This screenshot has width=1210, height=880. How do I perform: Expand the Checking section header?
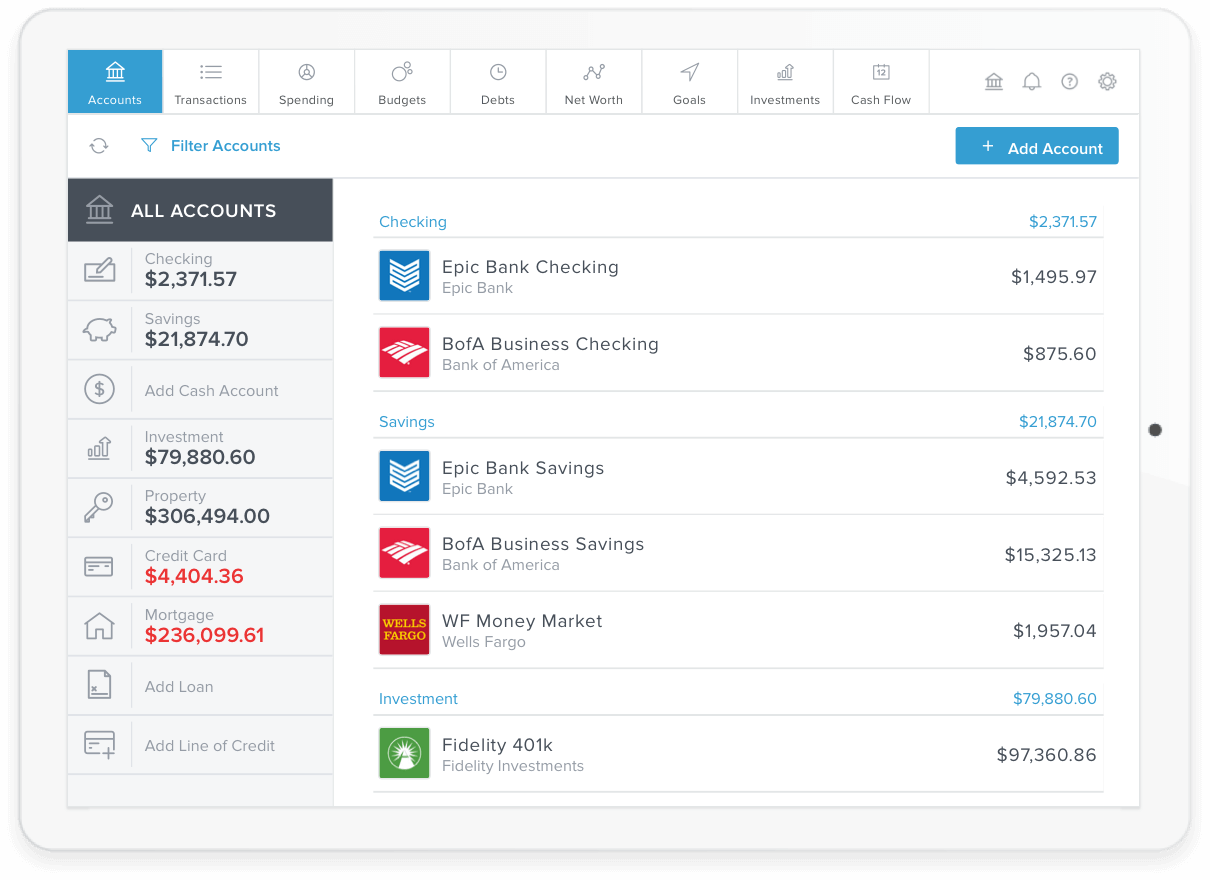[413, 221]
